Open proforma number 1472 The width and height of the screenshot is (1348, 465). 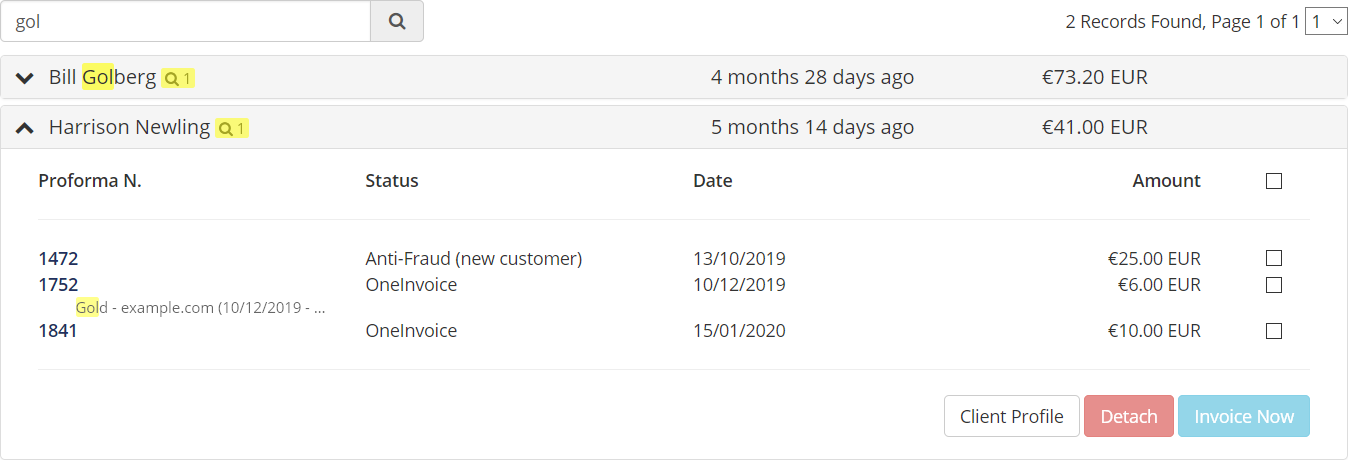(x=58, y=259)
